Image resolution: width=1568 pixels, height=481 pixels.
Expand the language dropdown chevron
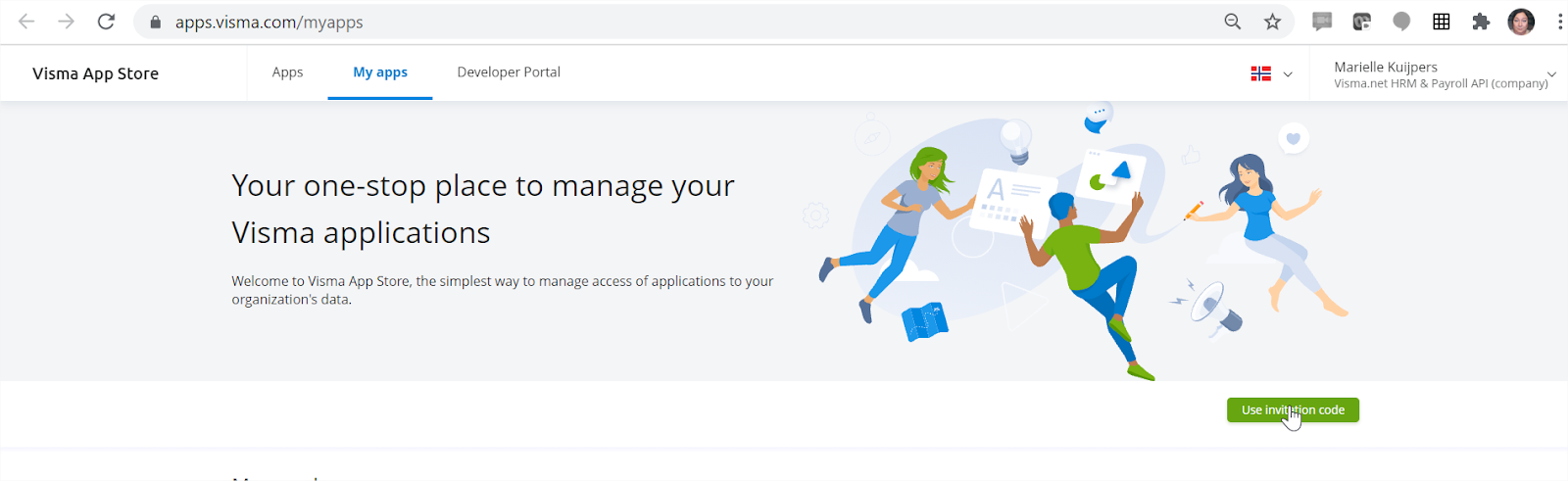1288,74
